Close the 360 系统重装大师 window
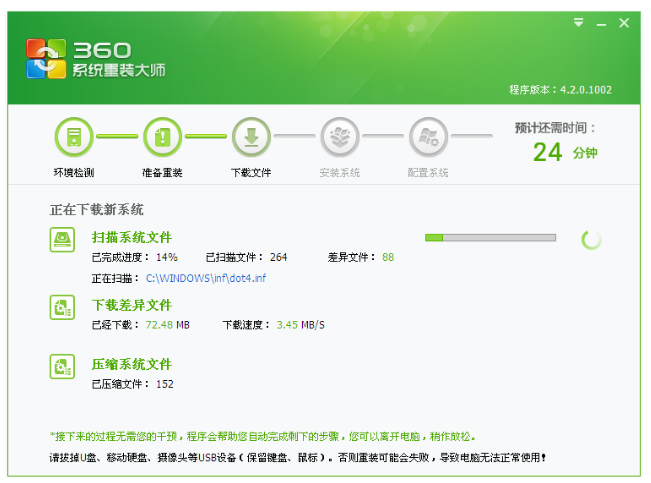The width and height of the screenshot is (651, 483). point(624,23)
